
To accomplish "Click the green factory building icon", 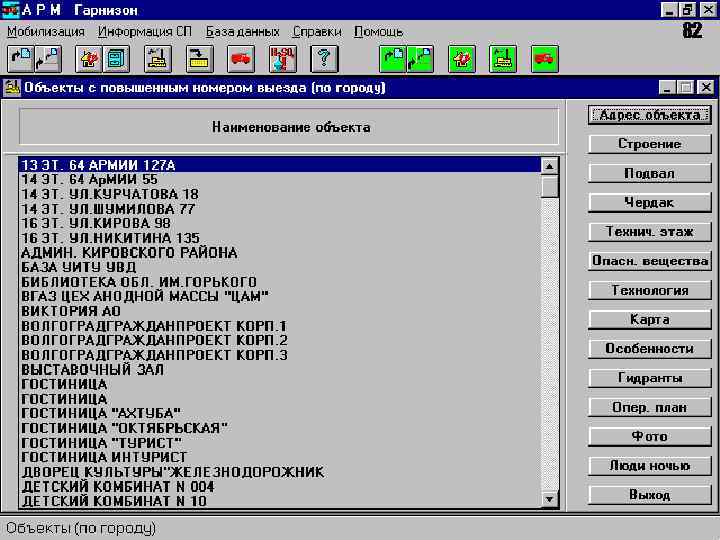I will (x=503, y=59).
